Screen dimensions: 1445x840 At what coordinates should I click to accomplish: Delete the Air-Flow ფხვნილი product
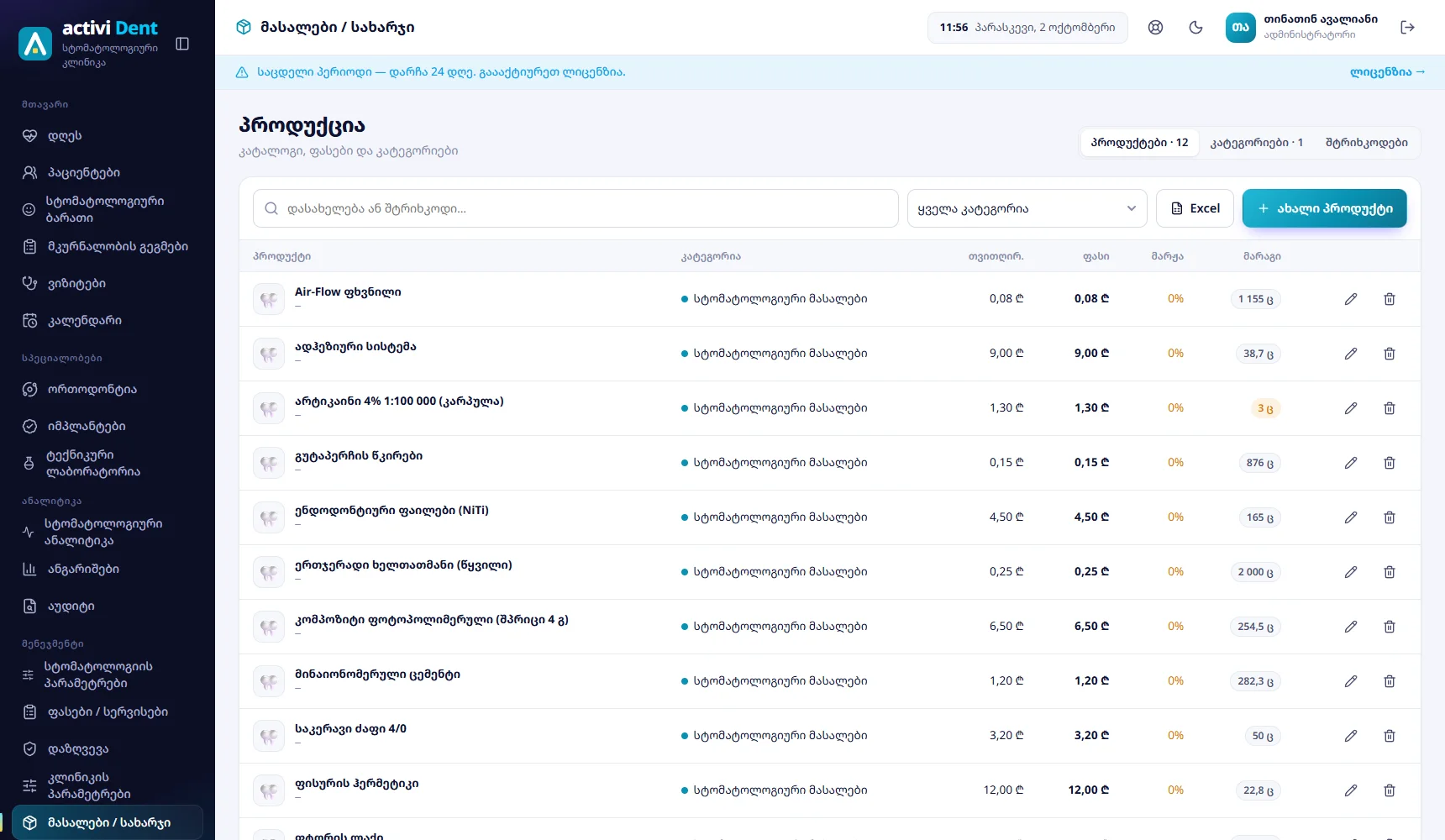point(1390,299)
